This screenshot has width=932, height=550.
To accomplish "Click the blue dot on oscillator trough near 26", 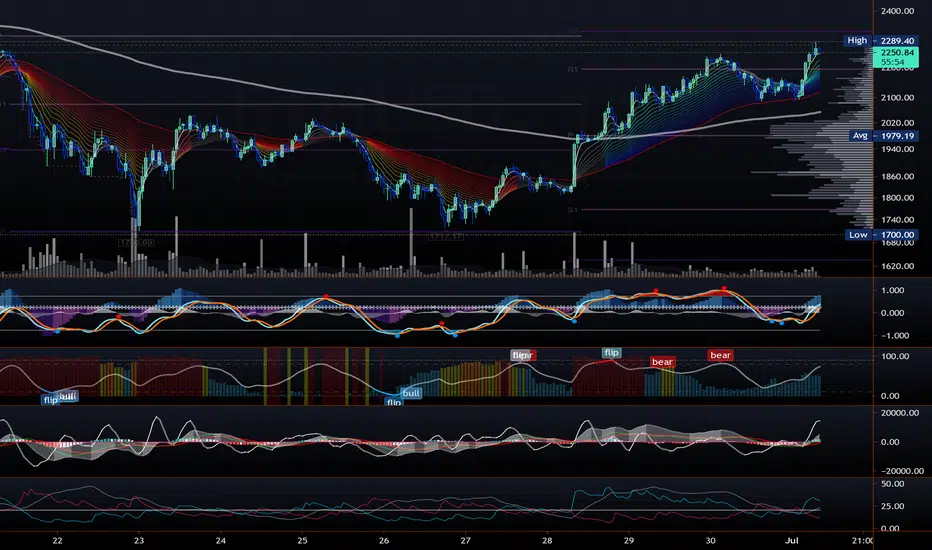I will point(397,335).
